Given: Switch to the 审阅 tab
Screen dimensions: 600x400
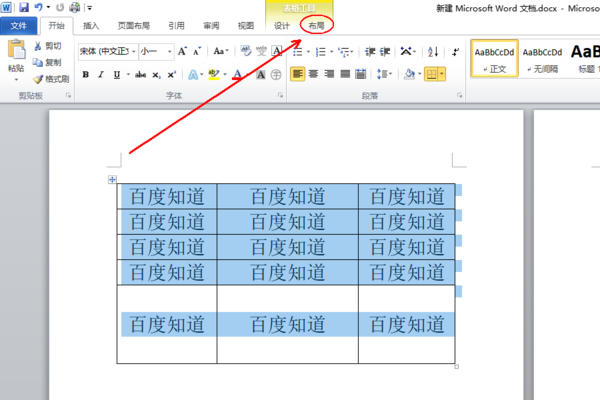Looking at the screenshot, I should click(x=211, y=26).
